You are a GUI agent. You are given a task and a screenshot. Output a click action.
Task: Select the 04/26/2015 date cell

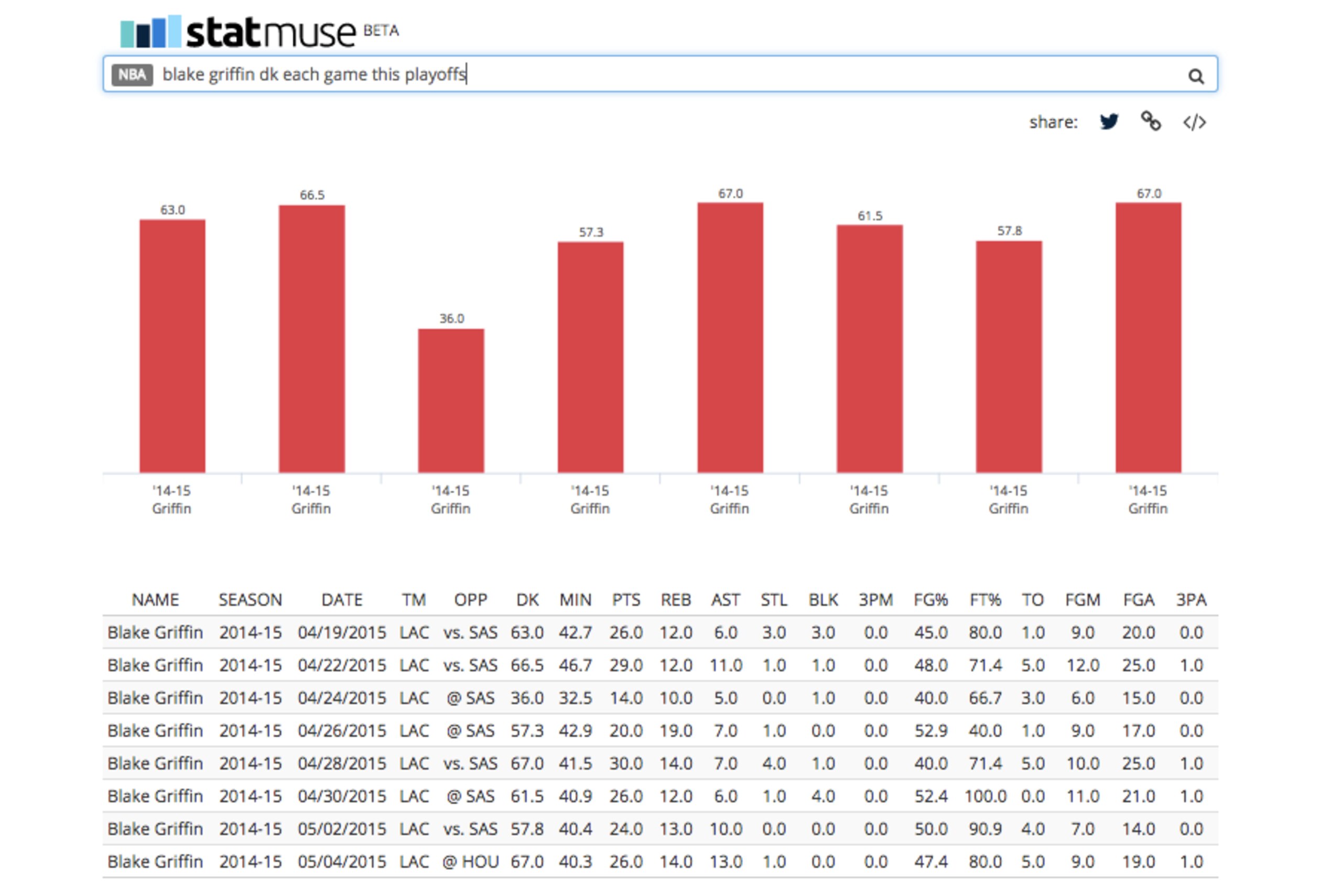[342, 730]
